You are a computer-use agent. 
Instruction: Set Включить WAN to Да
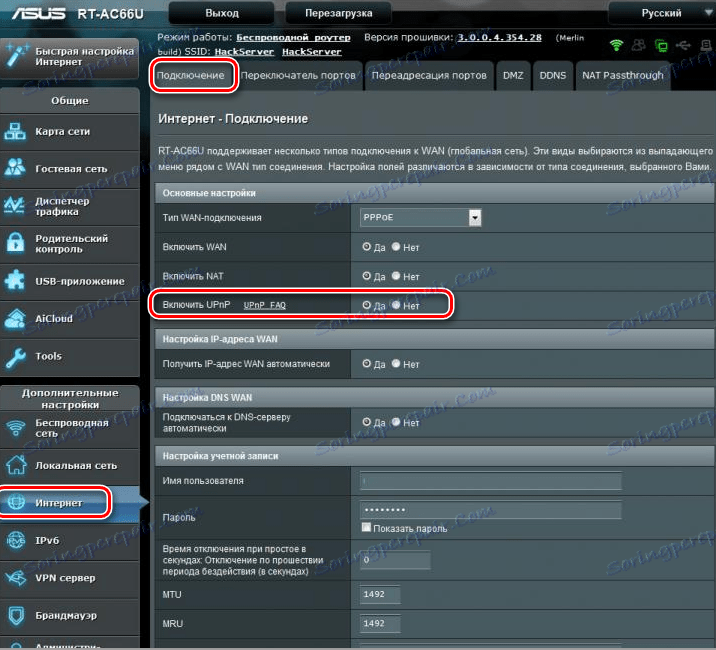366,247
